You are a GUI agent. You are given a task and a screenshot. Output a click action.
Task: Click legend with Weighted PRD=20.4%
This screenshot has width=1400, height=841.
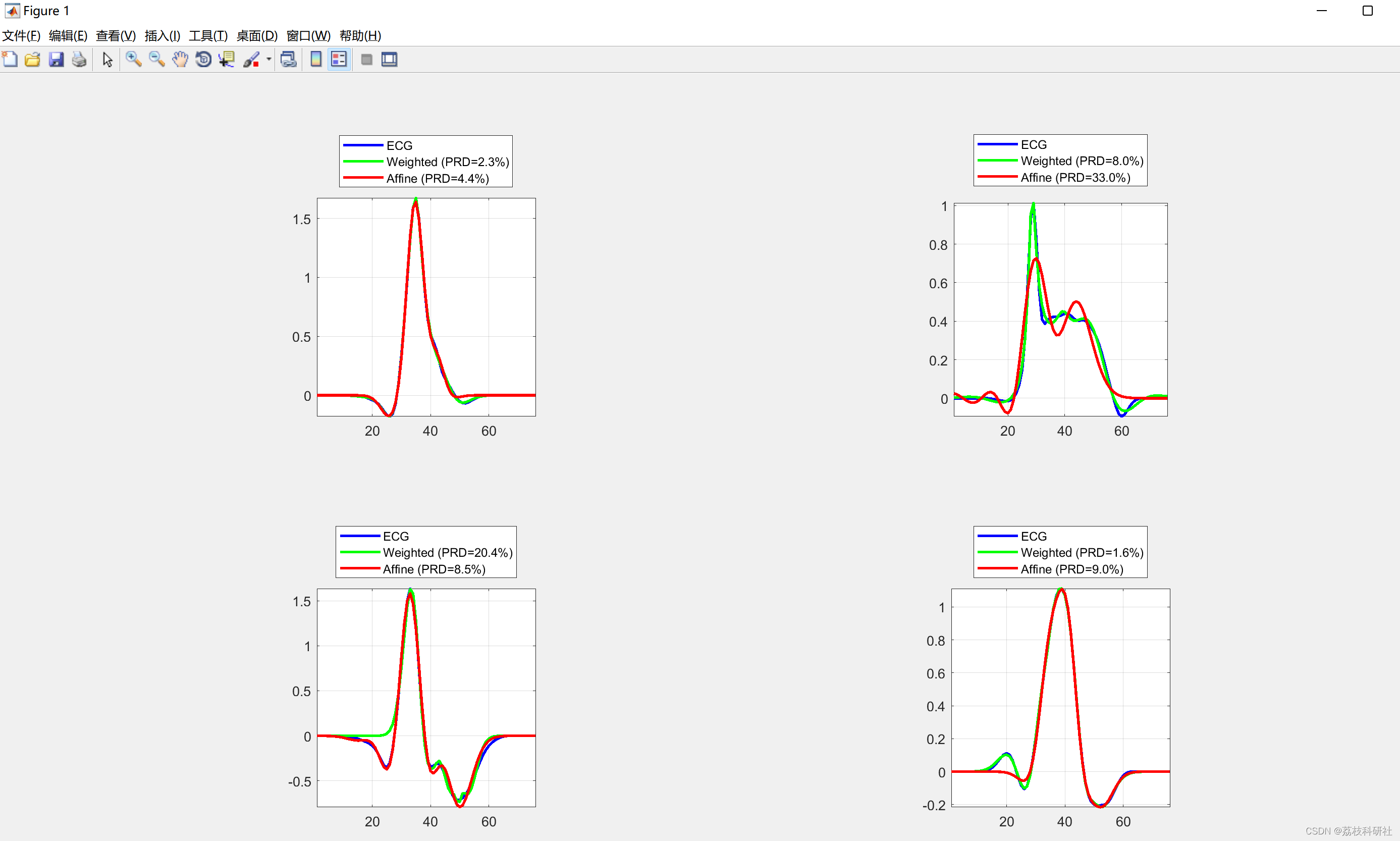coord(447,553)
